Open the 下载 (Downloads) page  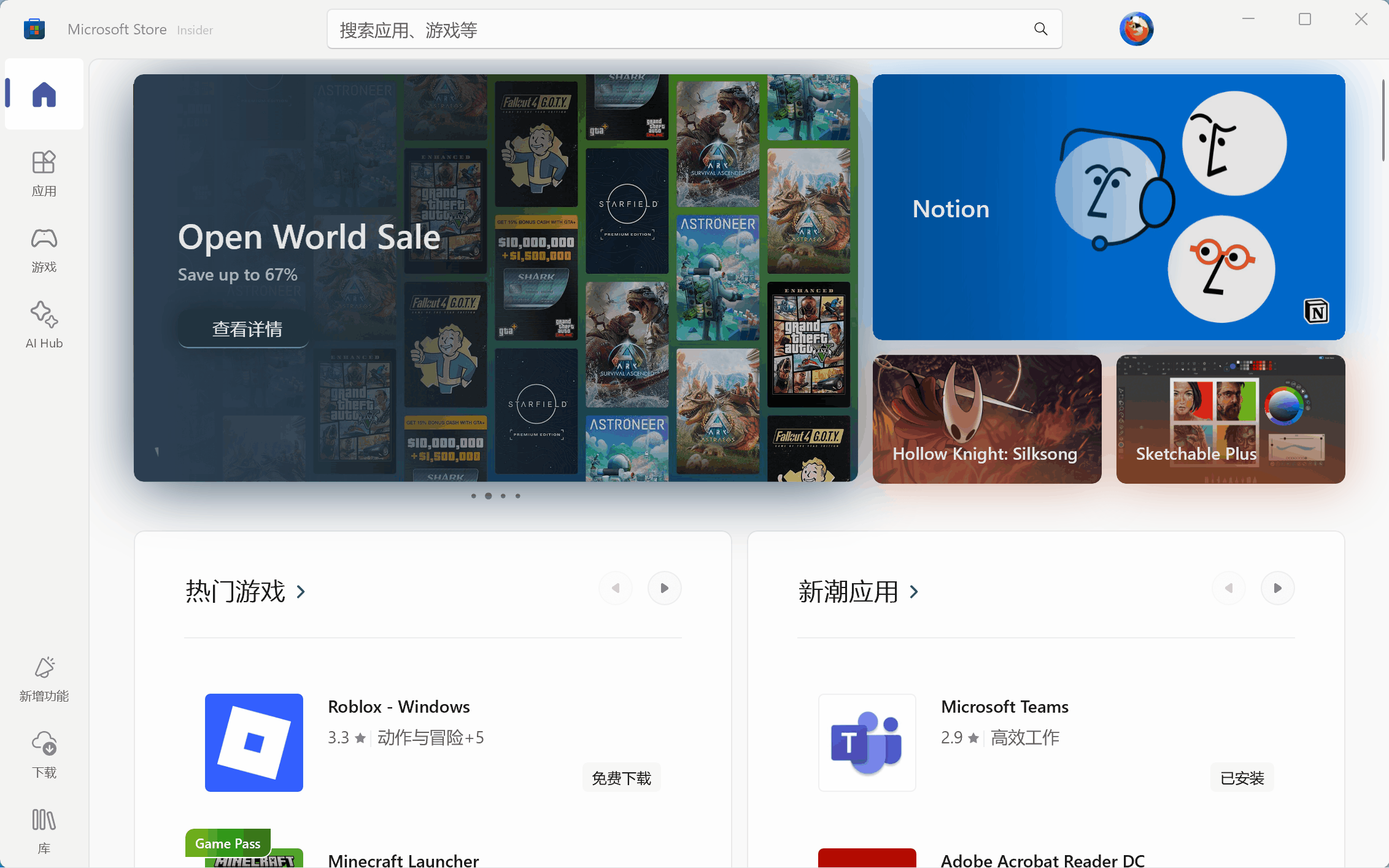point(44,755)
